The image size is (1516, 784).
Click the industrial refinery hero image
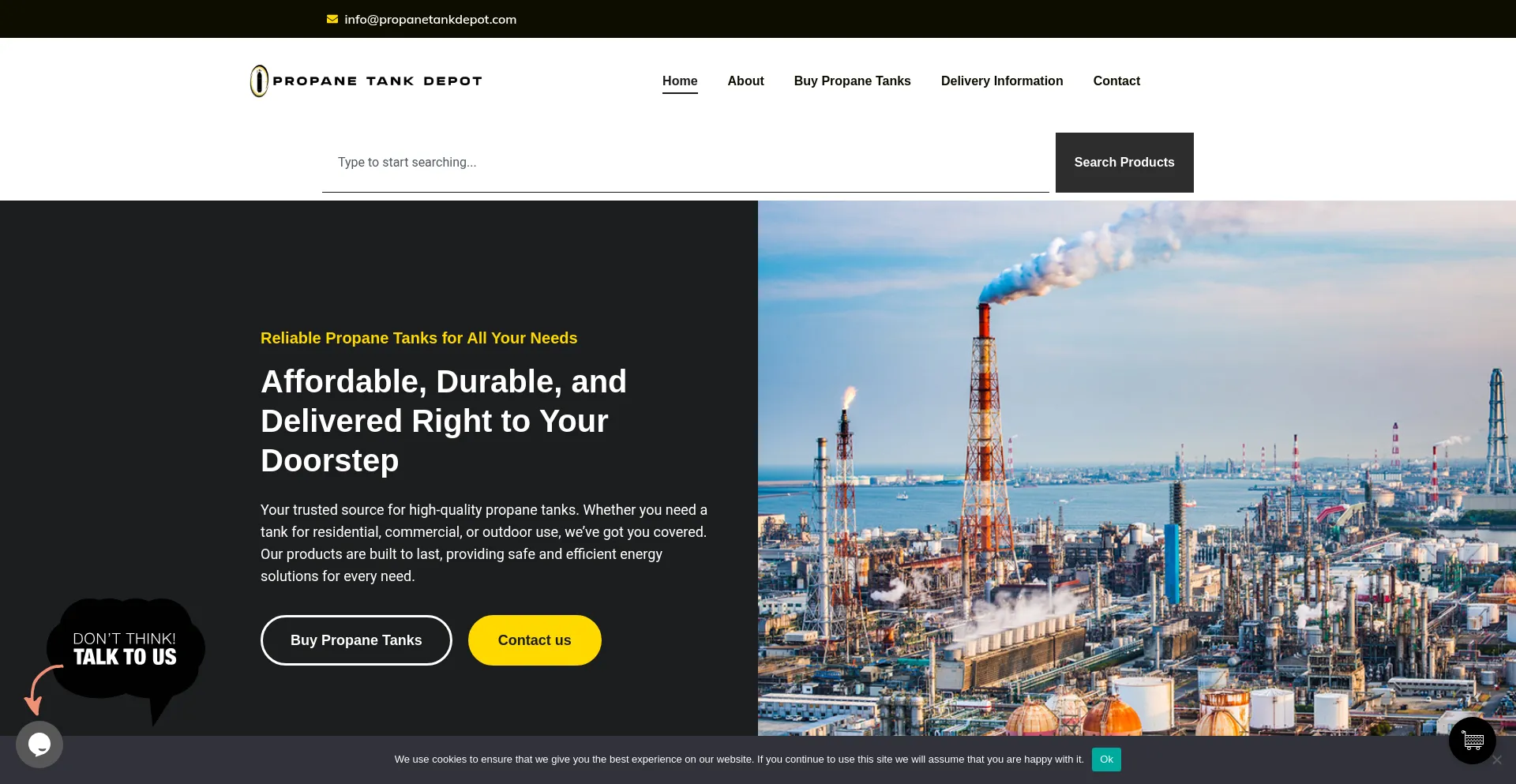[1137, 468]
